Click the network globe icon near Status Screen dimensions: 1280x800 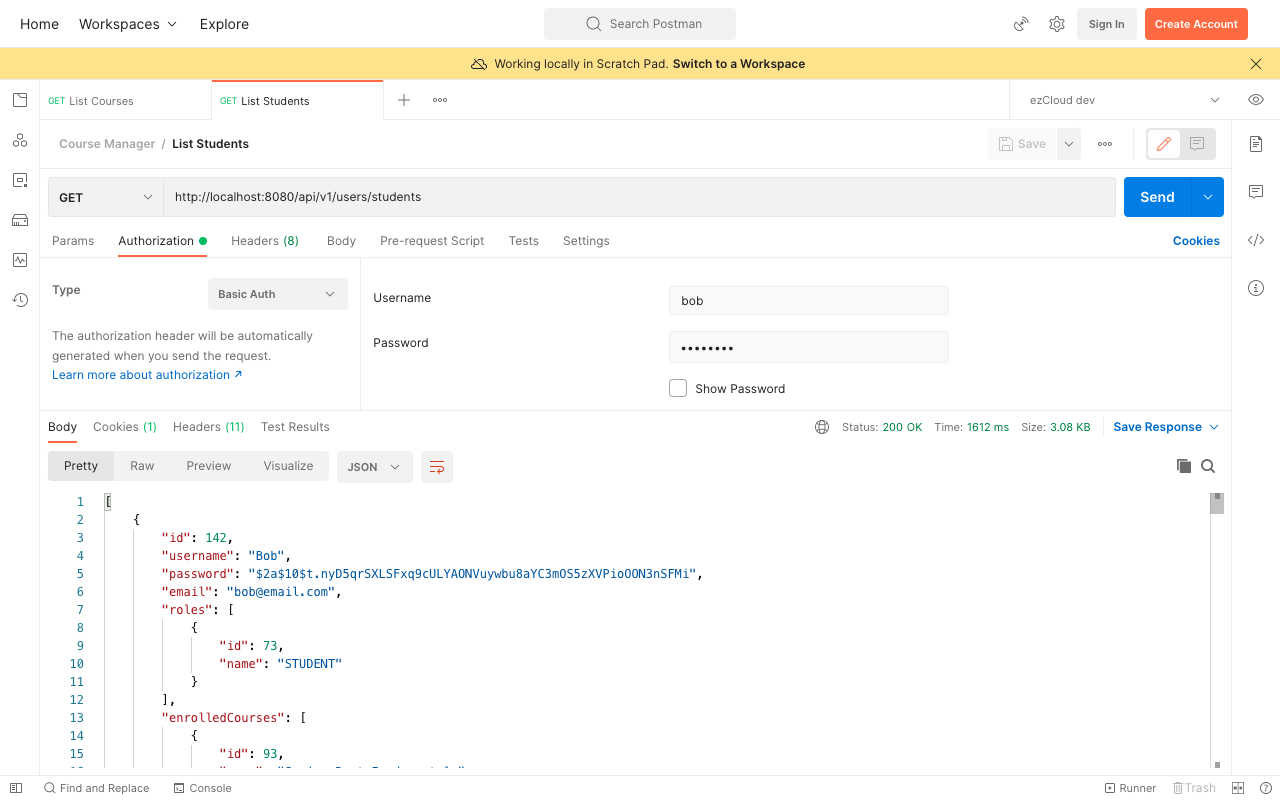pyautogui.click(x=822, y=427)
